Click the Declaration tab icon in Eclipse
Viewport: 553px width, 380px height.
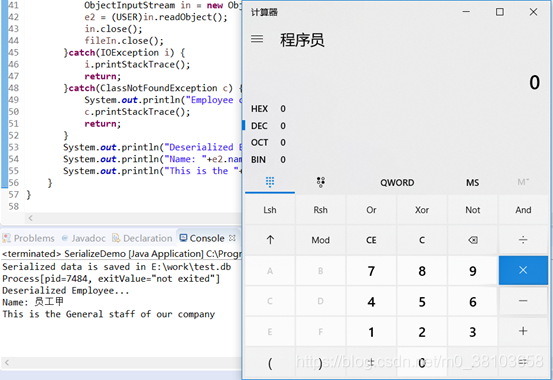116,238
